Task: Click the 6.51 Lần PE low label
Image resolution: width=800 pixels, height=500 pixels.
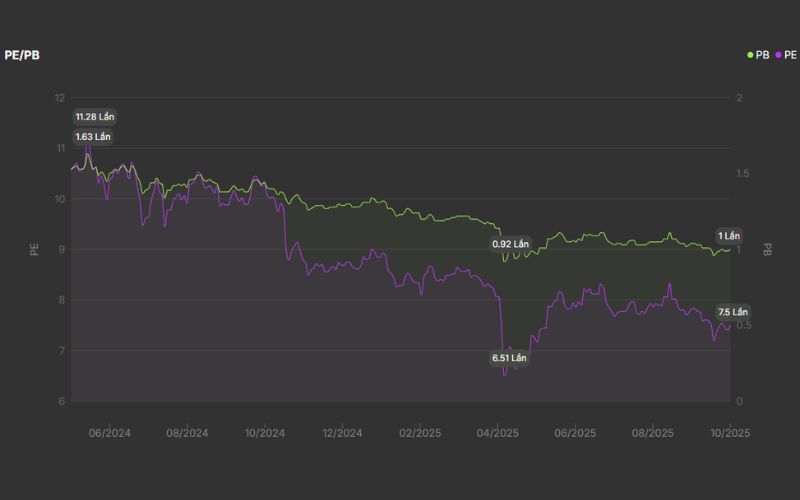Action: coord(509,357)
